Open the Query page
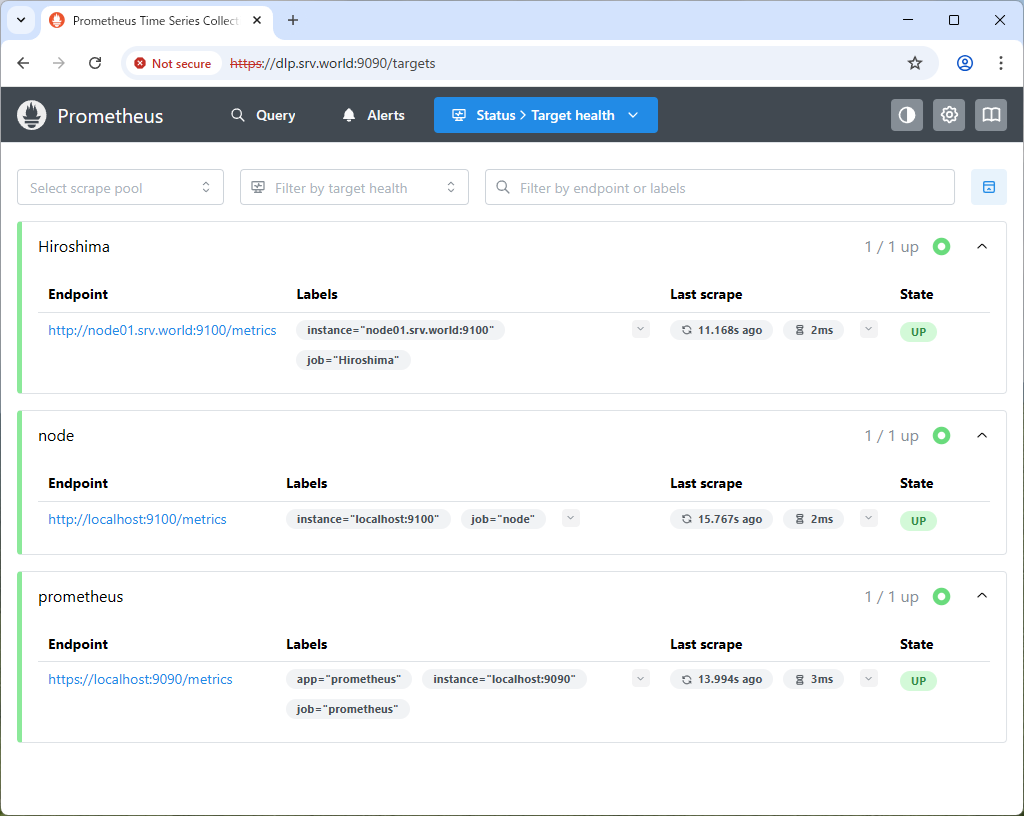This screenshot has height=816, width=1024. pyautogui.click(x=263, y=116)
